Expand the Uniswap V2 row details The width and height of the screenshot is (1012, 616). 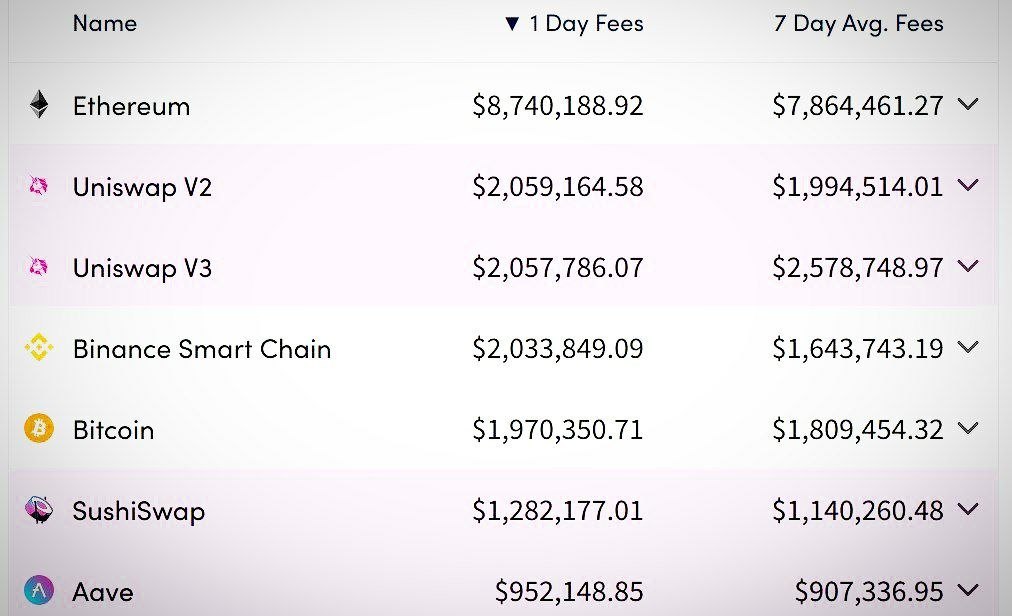coord(968,185)
